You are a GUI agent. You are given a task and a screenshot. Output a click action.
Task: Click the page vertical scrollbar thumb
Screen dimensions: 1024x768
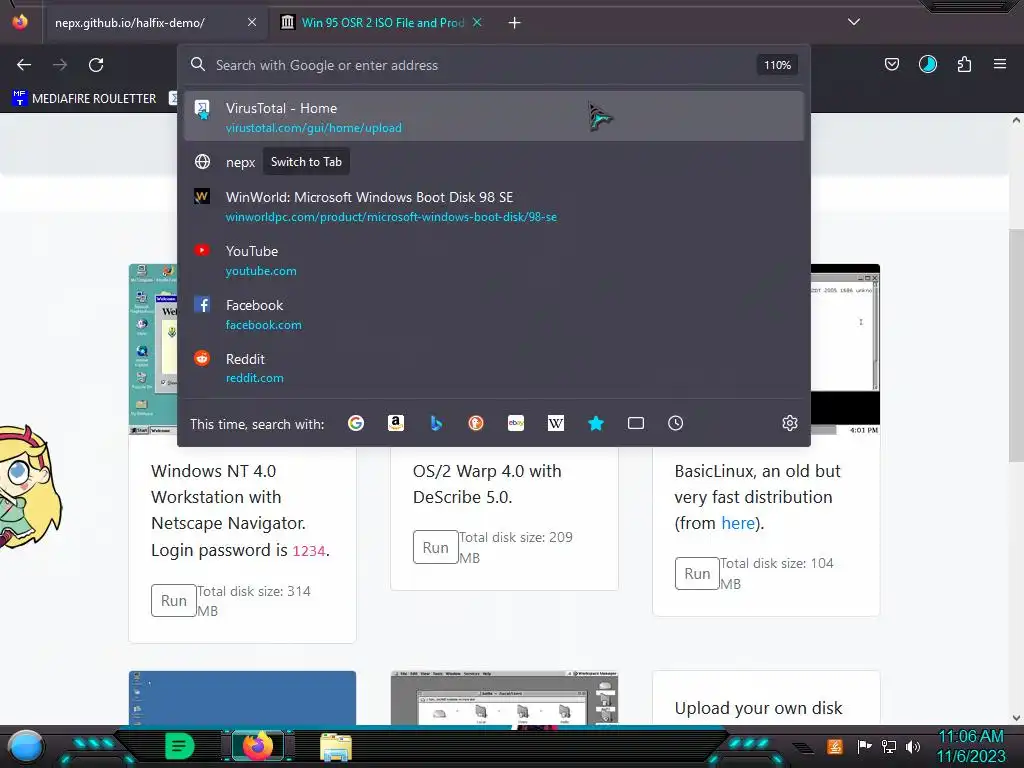[x=1016, y=346]
